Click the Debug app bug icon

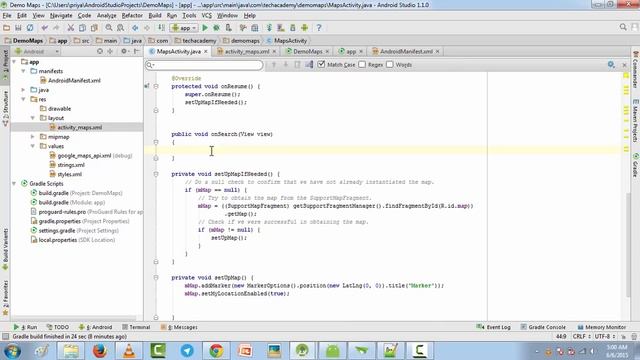tap(216, 28)
